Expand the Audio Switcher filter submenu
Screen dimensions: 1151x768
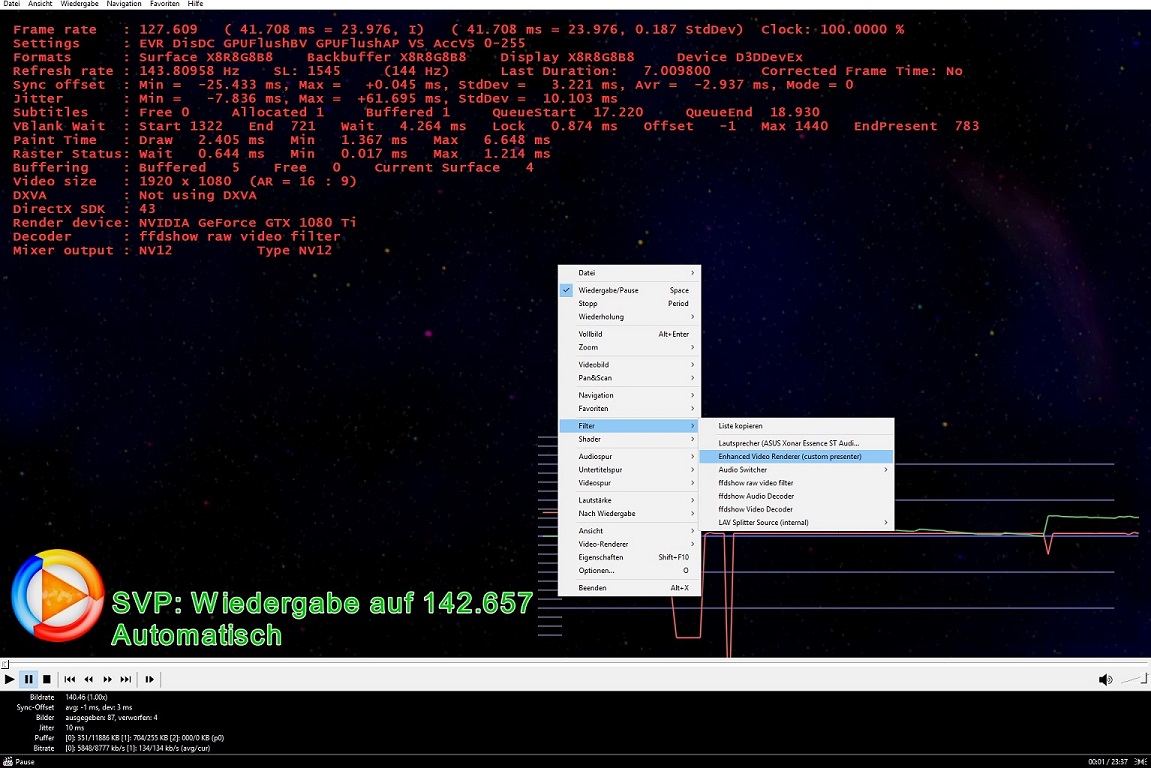796,469
